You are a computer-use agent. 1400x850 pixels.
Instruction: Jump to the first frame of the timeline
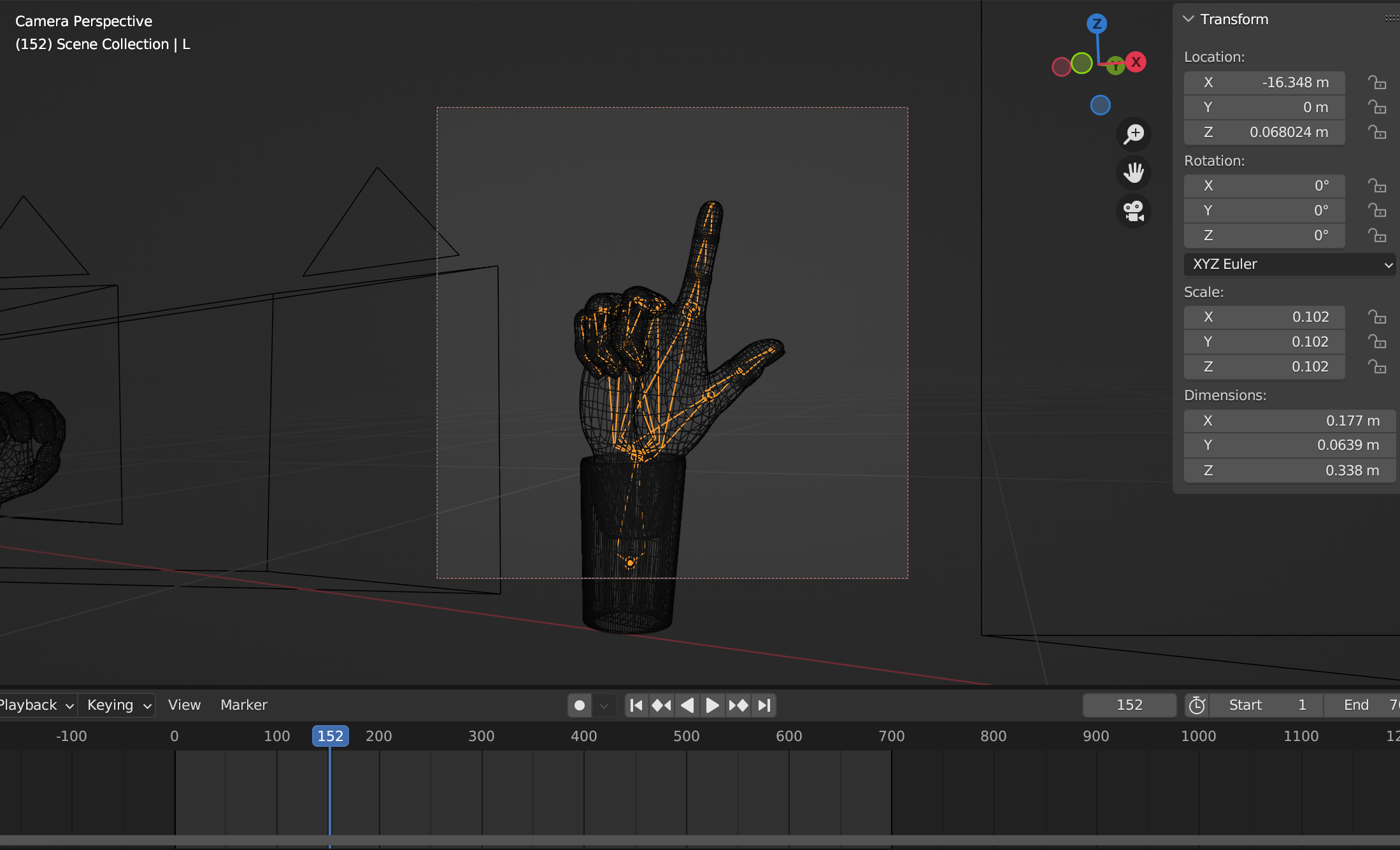point(636,705)
